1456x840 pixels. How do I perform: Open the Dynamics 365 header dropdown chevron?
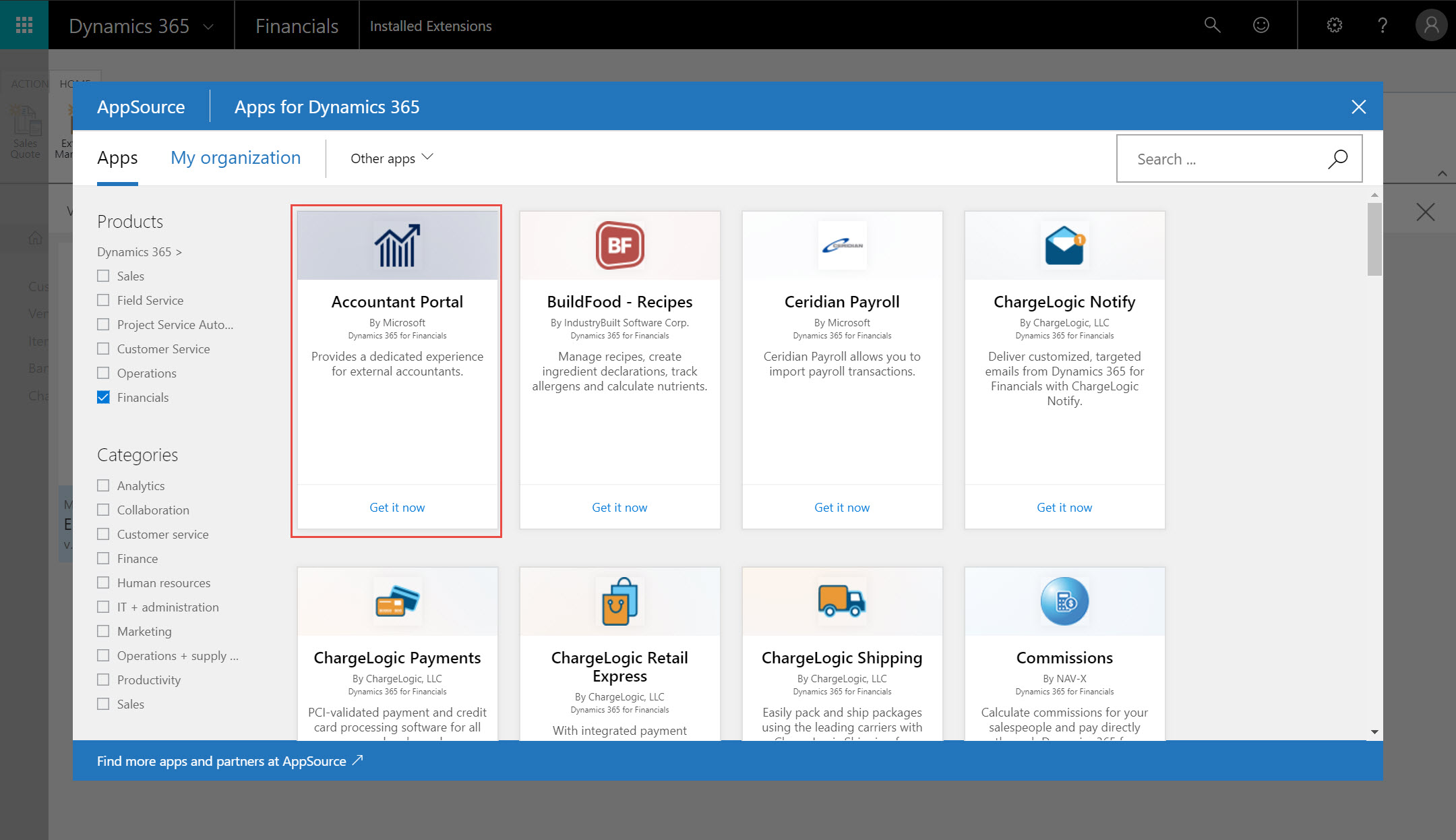[x=208, y=26]
